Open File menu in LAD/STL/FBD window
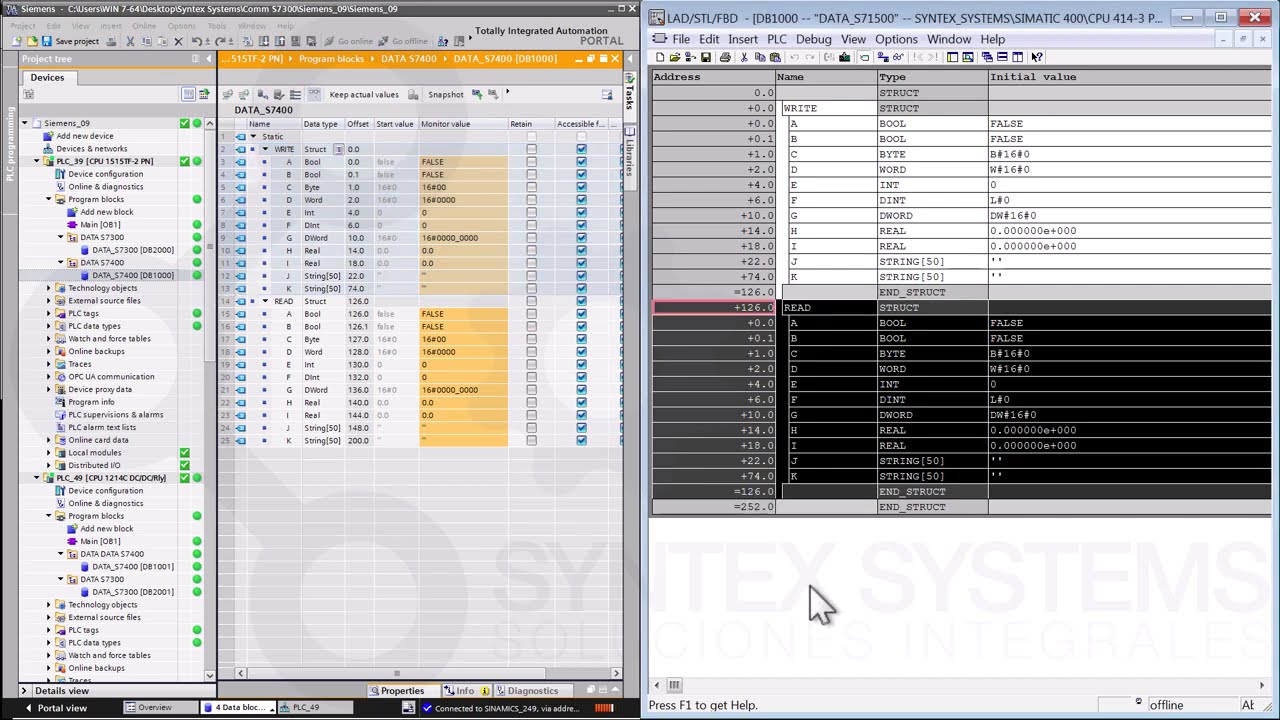Viewport: 1280px width, 720px height. pyautogui.click(x=680, y=39)
